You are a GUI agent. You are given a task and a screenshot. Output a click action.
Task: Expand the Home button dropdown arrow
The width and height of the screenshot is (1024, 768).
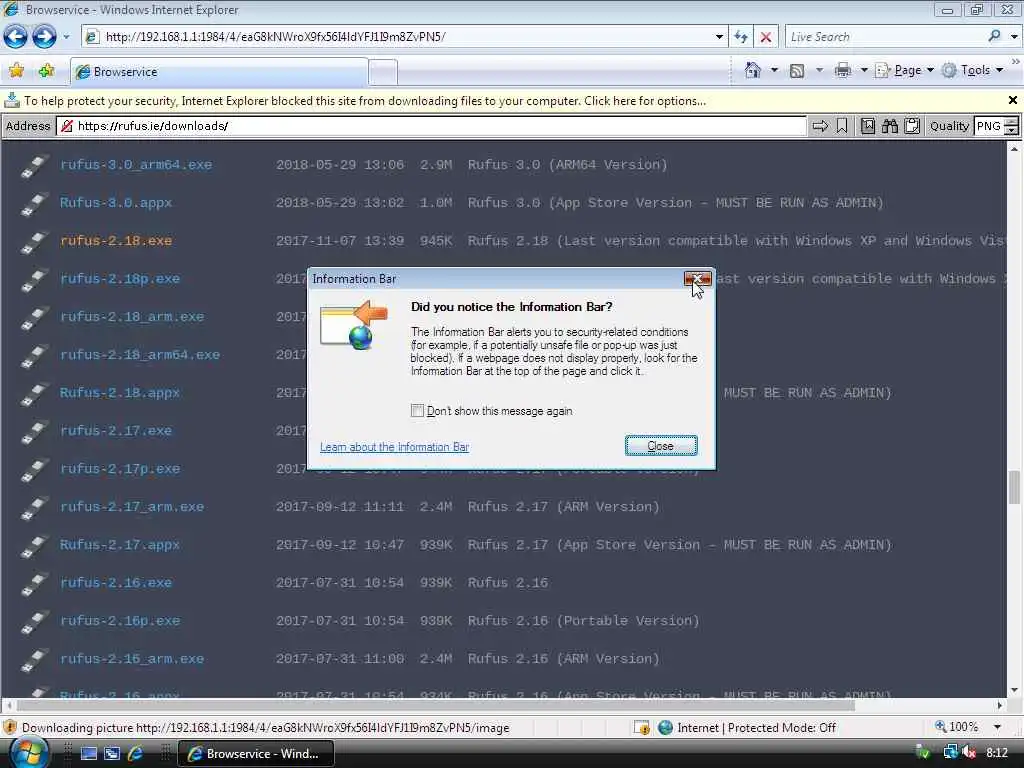tap(775, 70)
